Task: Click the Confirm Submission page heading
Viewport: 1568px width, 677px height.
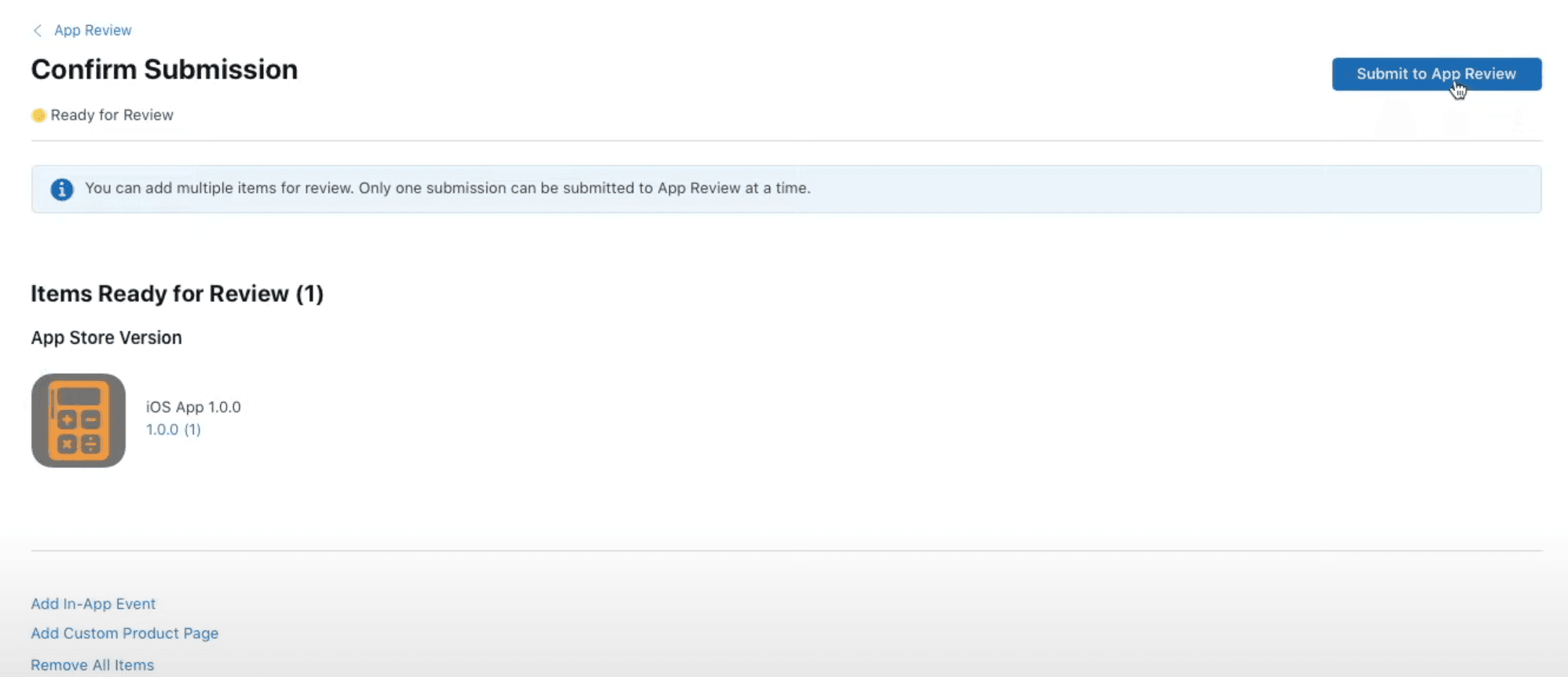Action: pyautogui.click(x=164, y=70)
